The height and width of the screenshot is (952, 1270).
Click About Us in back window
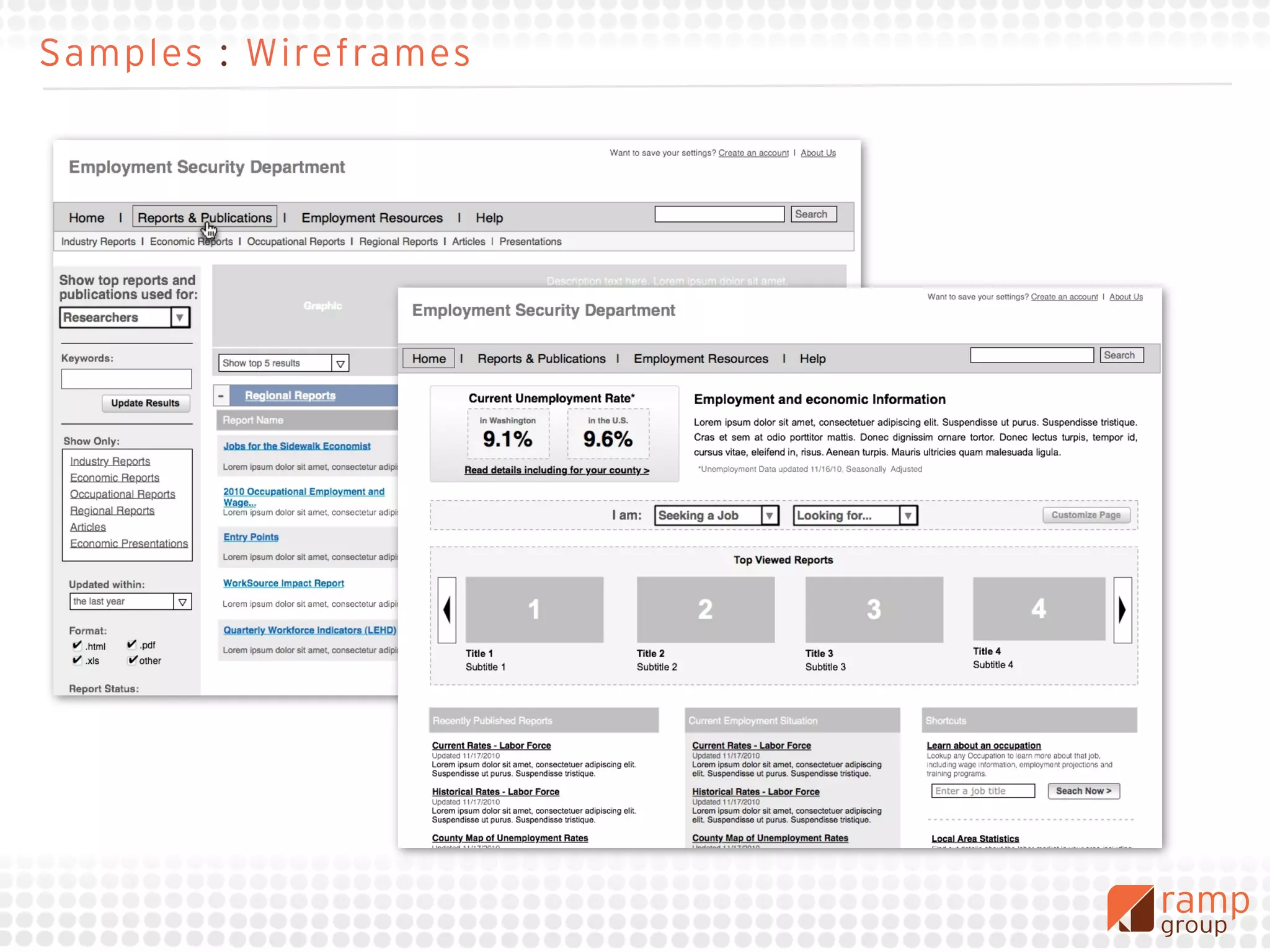coord(818,153)
